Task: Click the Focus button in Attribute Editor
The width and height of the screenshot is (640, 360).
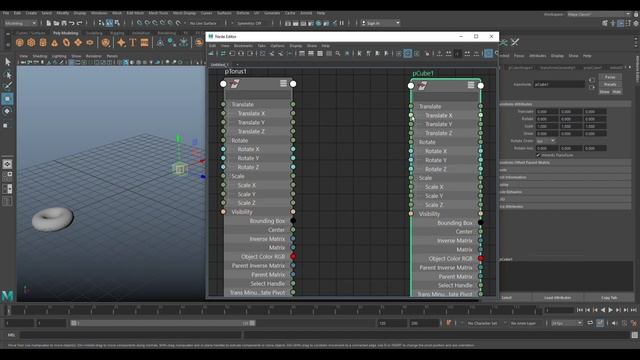Action: [610, 77]
